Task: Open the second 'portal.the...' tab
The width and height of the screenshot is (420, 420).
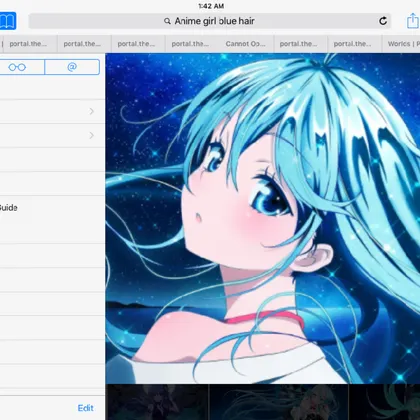Action: pyautogui.click(x=82, y=44)
